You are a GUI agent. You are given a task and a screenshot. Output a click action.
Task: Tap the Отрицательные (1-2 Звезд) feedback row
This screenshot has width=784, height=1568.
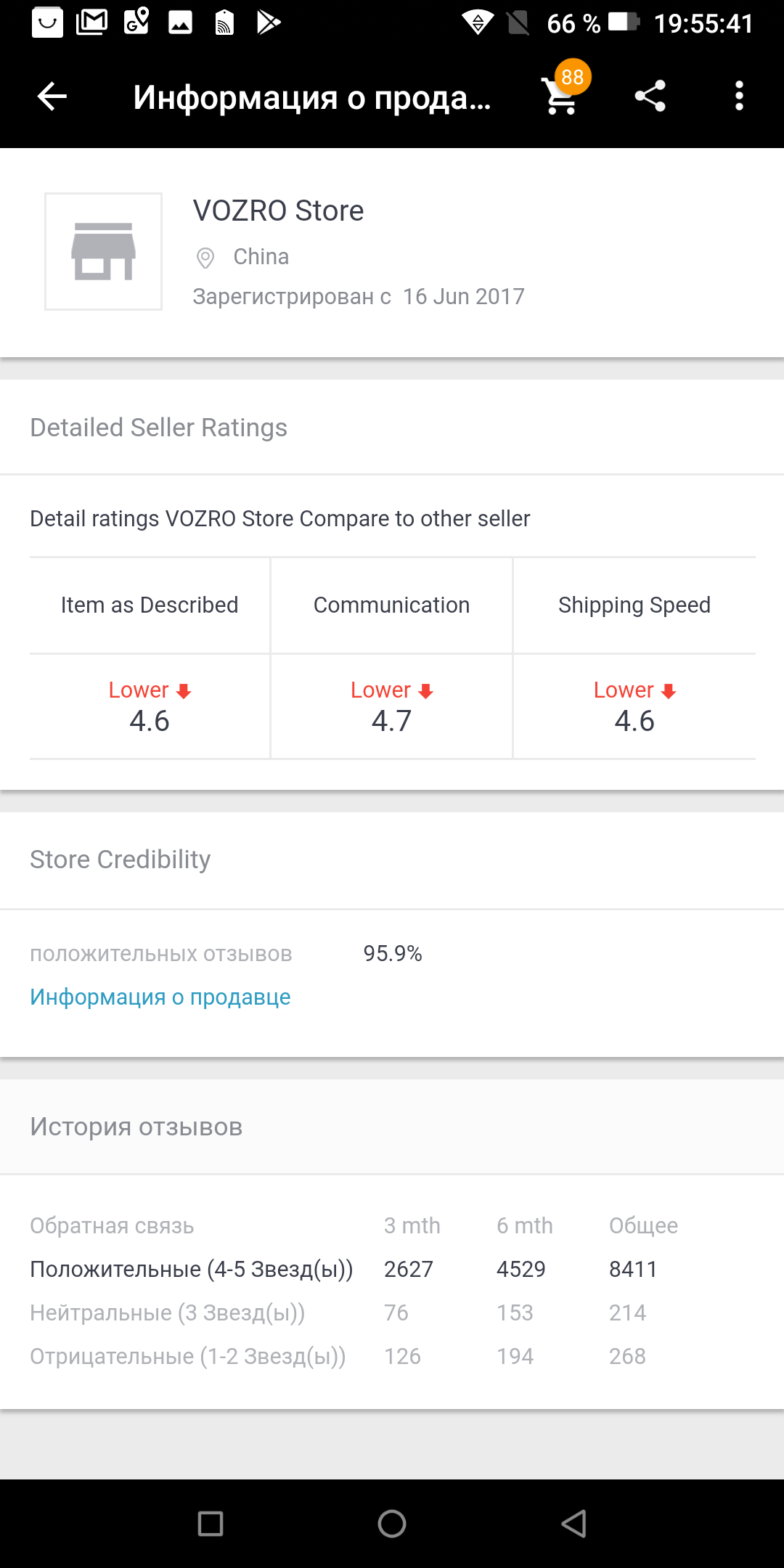pos(392,1356)
